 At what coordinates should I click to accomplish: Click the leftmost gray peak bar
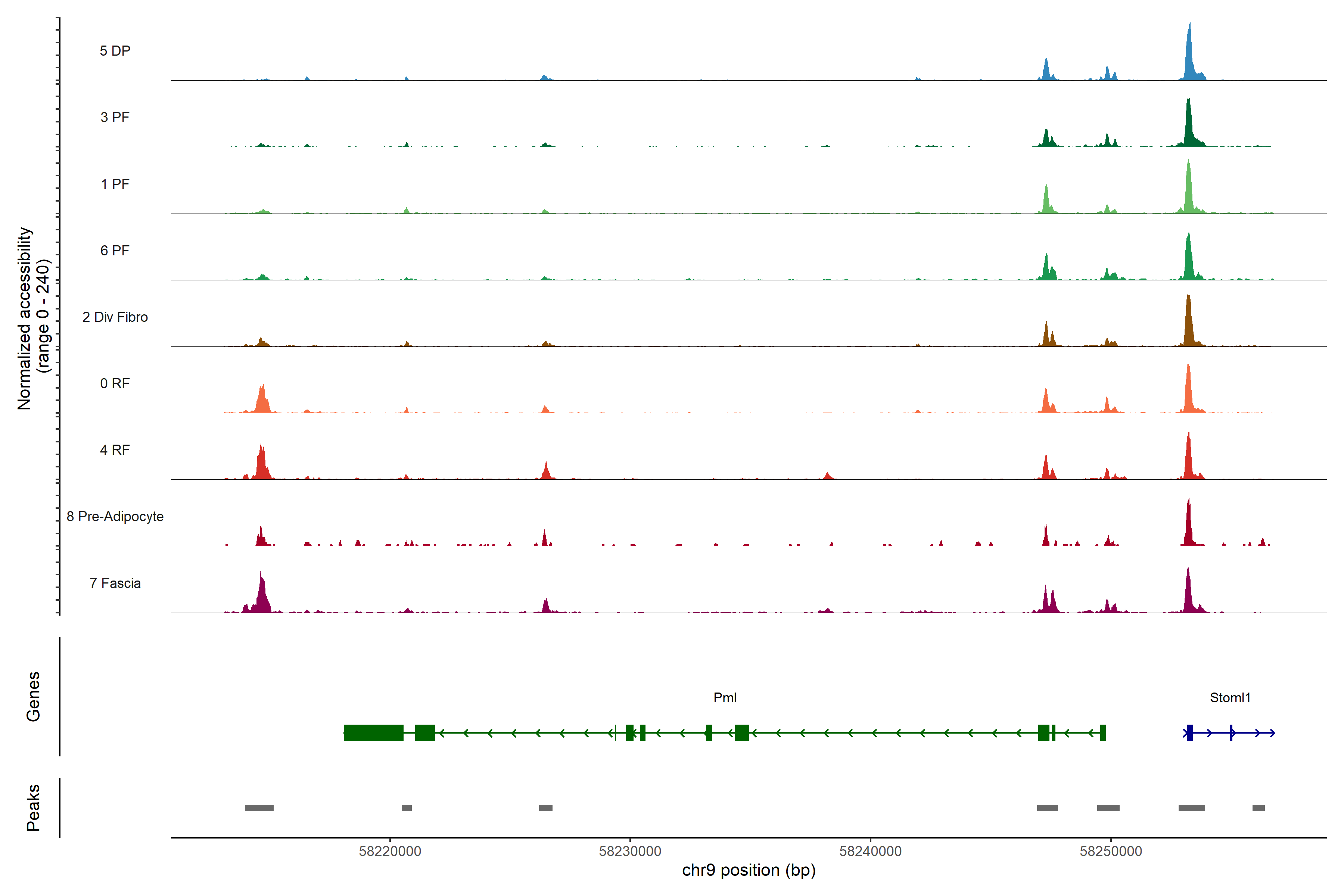[x=259, y=808]
